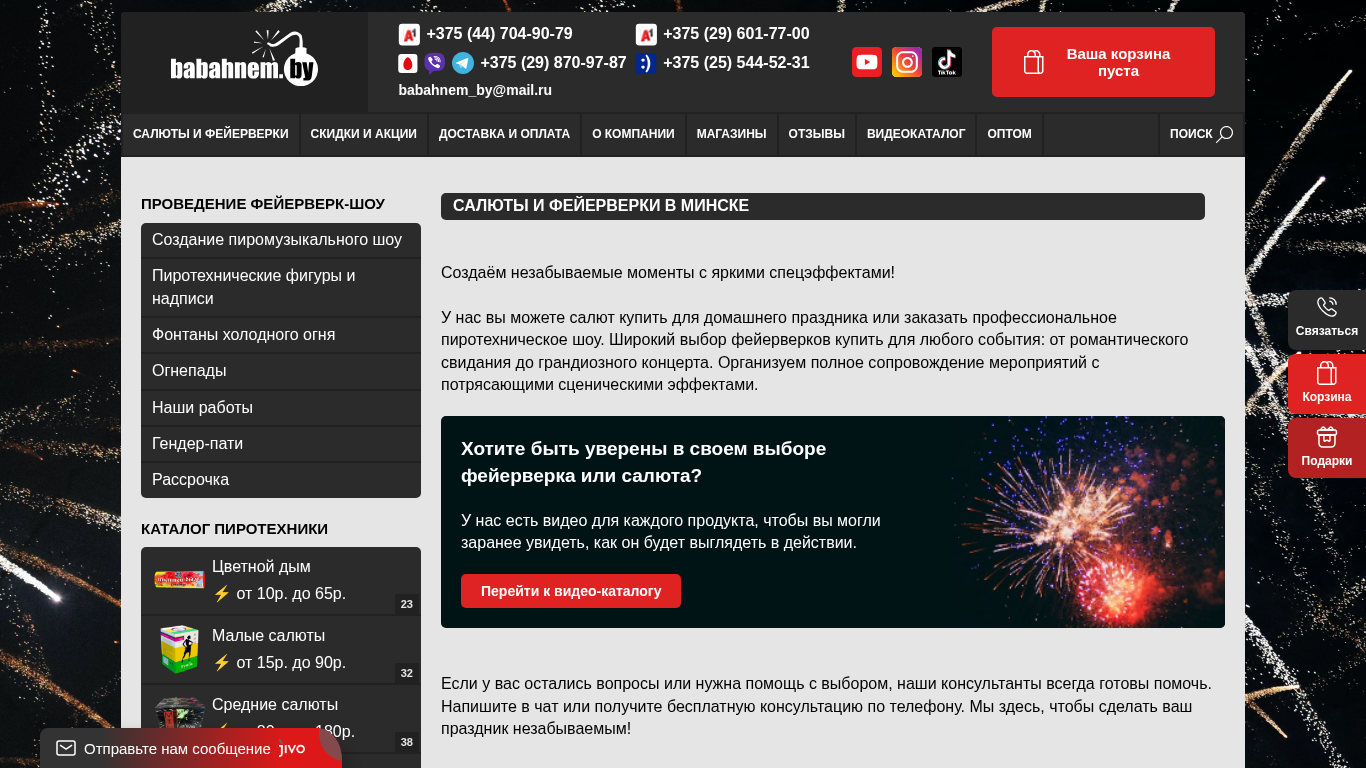Screen dimensions: 1366x768
Task: Click the Проведение фейерверк-шоу heading
Action: tap(263, 204)
